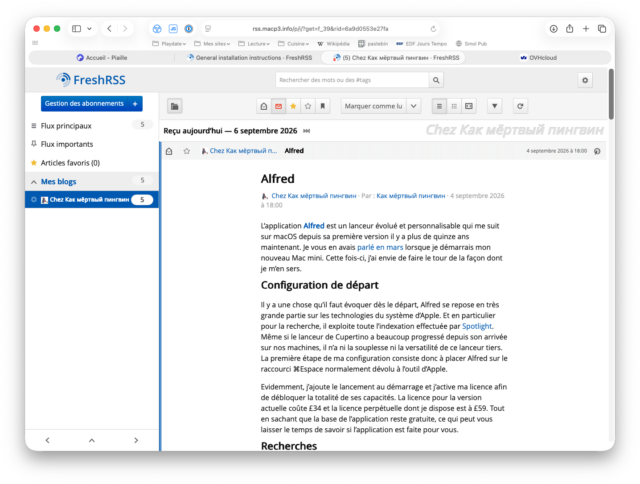Open the Smol Pub bookmark
The width and height of the screenshot is (640, 484).
pyautogui.click(x=471, y=44)
